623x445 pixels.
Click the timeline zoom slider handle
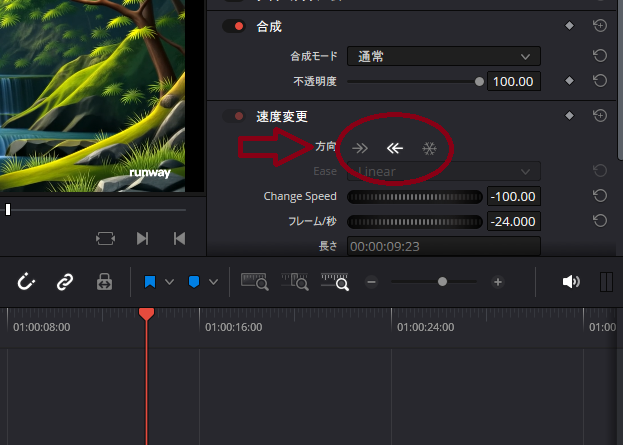(x=442, y=282)
